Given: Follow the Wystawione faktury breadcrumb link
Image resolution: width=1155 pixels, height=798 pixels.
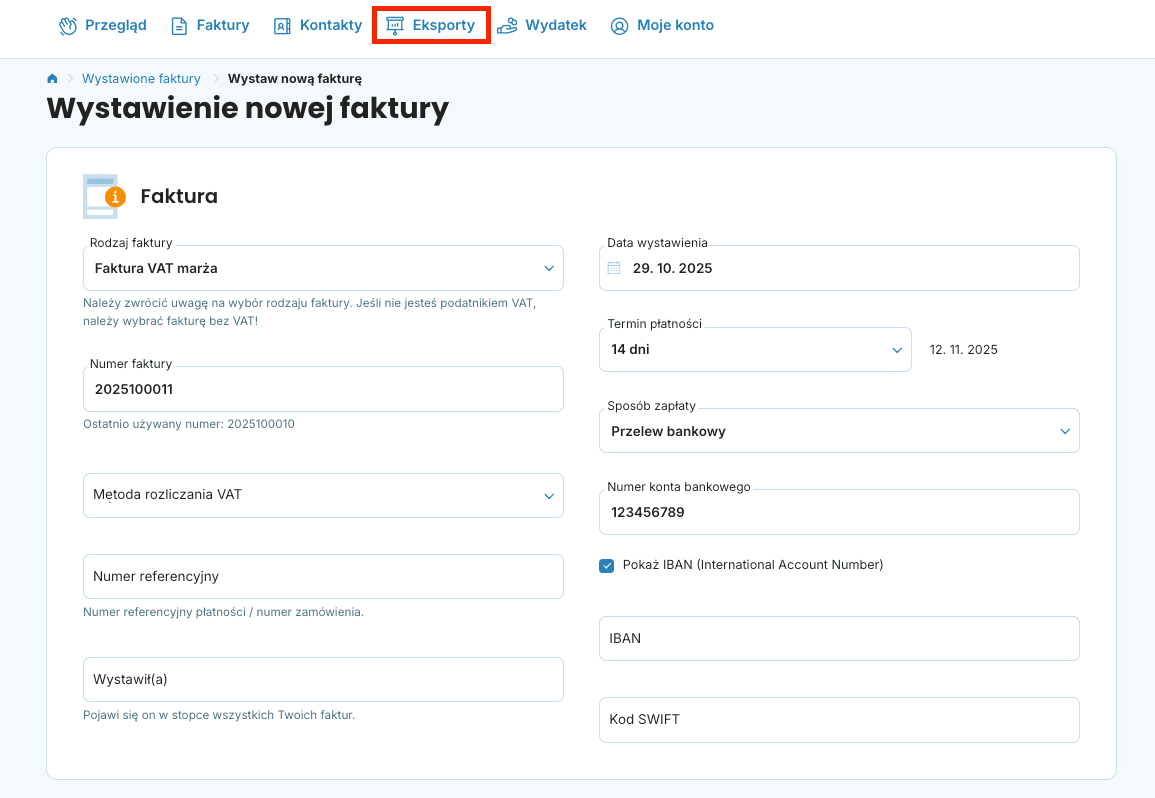Looking at the screenshot, I should point(141,79).
